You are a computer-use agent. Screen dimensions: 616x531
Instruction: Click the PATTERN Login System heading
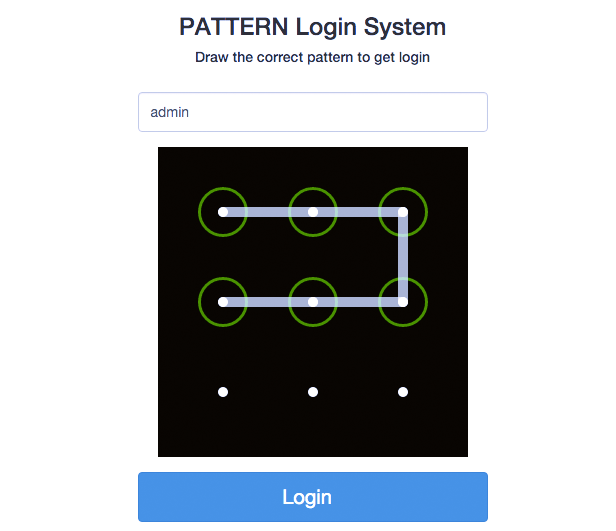313,27
